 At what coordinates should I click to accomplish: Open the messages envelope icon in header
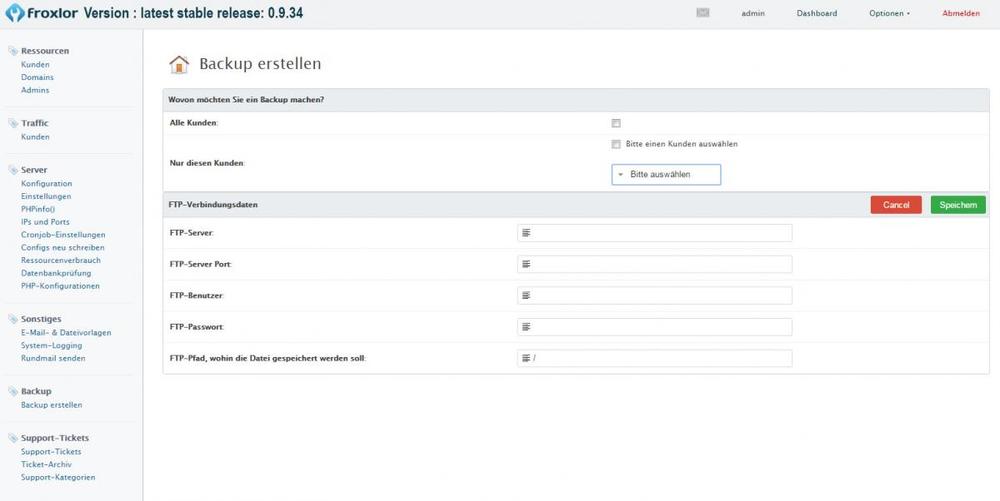pos(703,13)
